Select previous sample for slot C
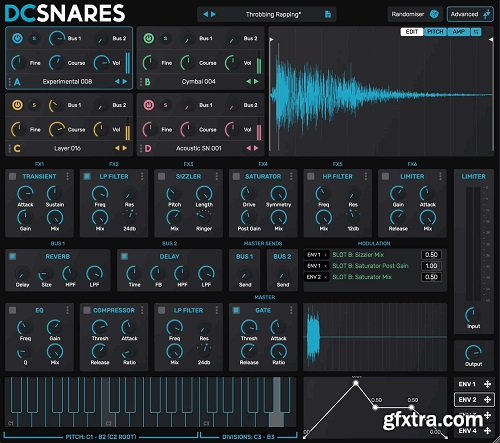 117,148
